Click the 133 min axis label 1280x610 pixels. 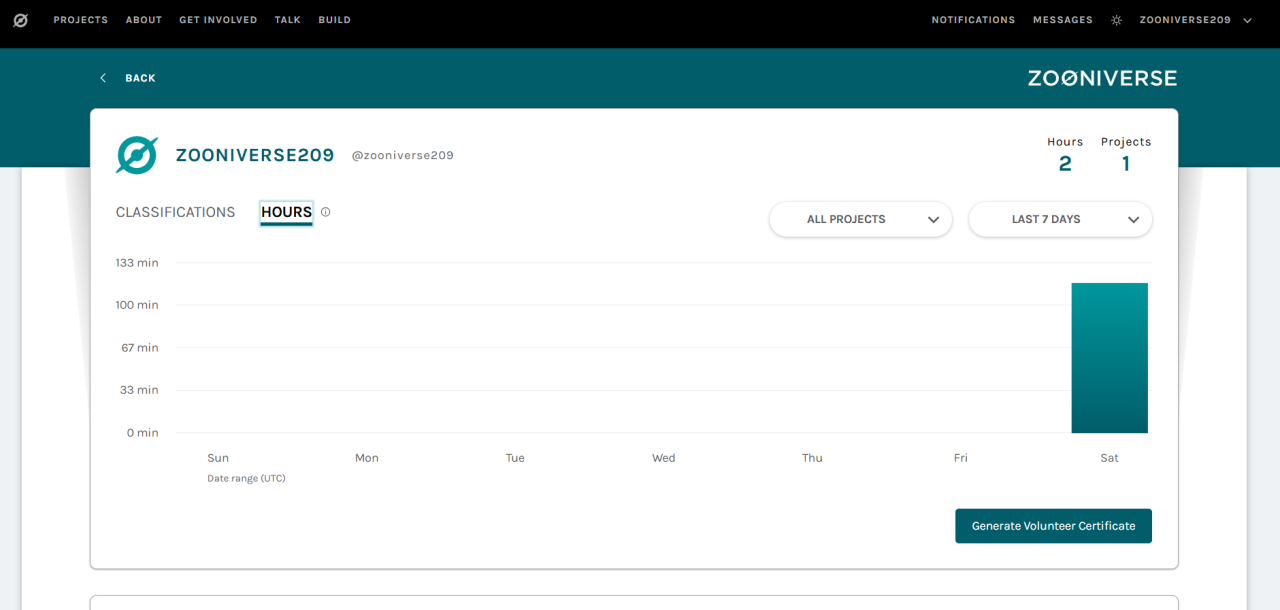[x=137, y=262]
